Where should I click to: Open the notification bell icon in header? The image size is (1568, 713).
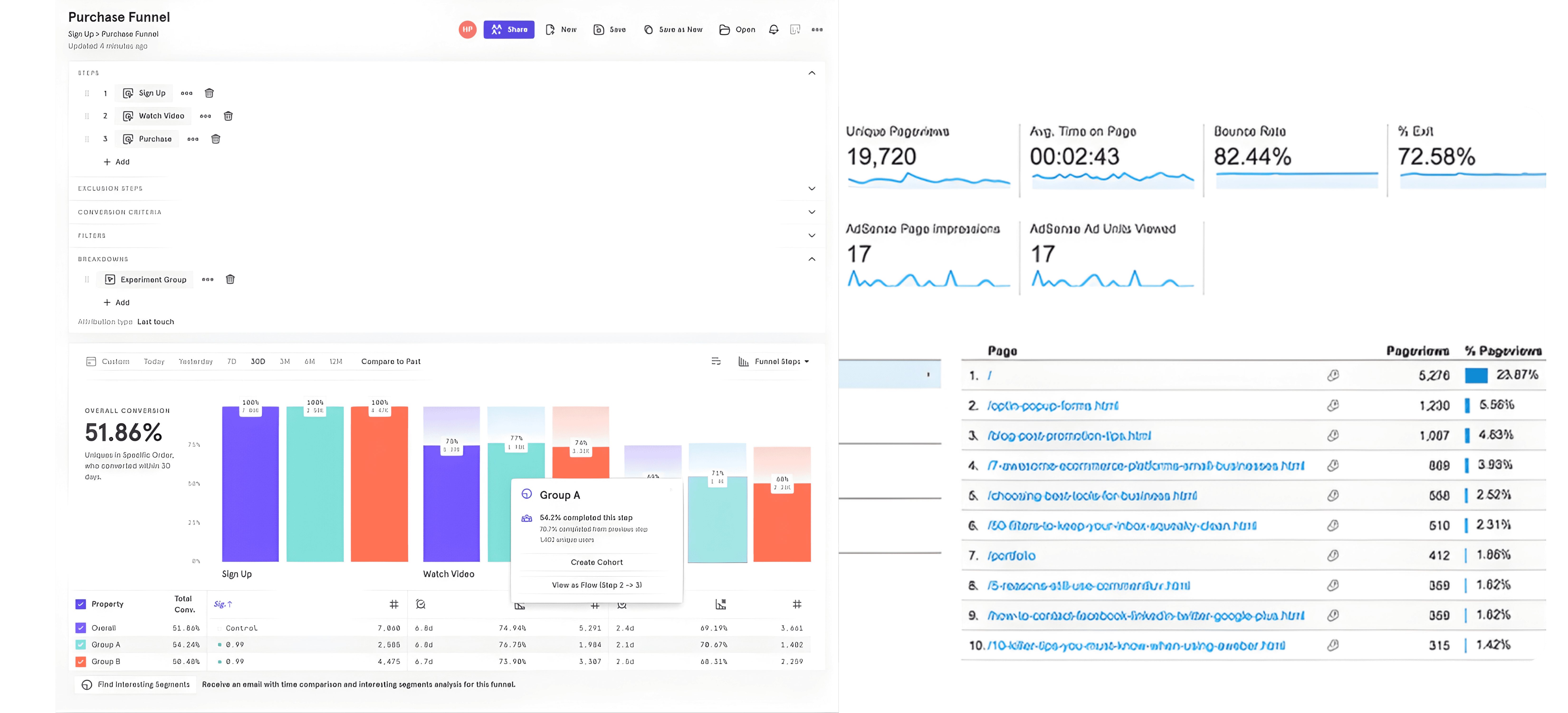point(773,29)
